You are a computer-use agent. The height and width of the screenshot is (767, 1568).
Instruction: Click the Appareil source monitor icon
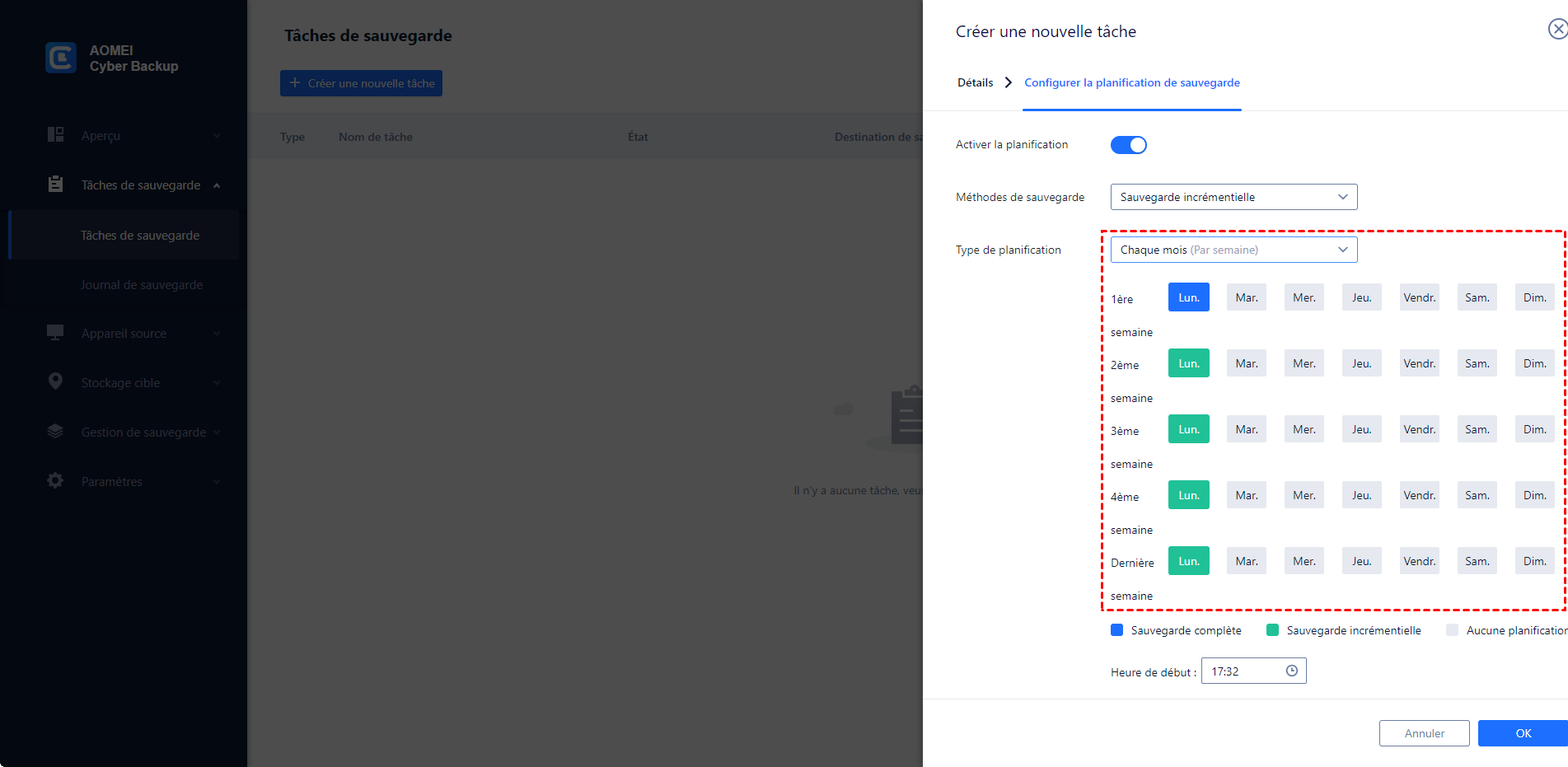[55, 333]
